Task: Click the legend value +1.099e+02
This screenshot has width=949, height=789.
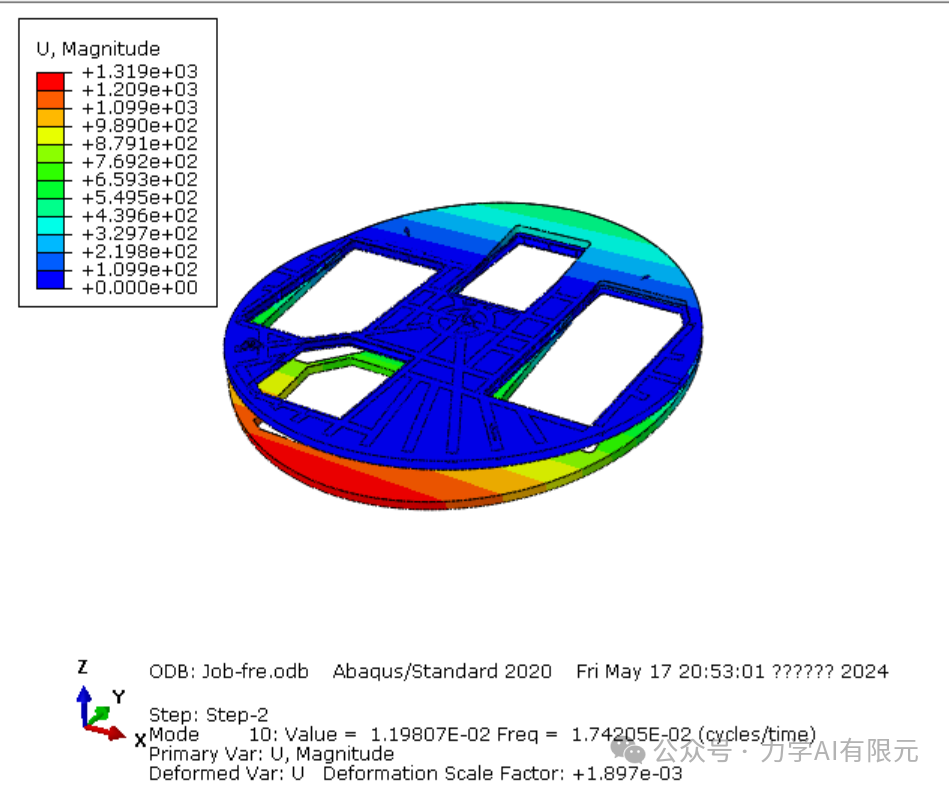Action: (x=140, y=270)
